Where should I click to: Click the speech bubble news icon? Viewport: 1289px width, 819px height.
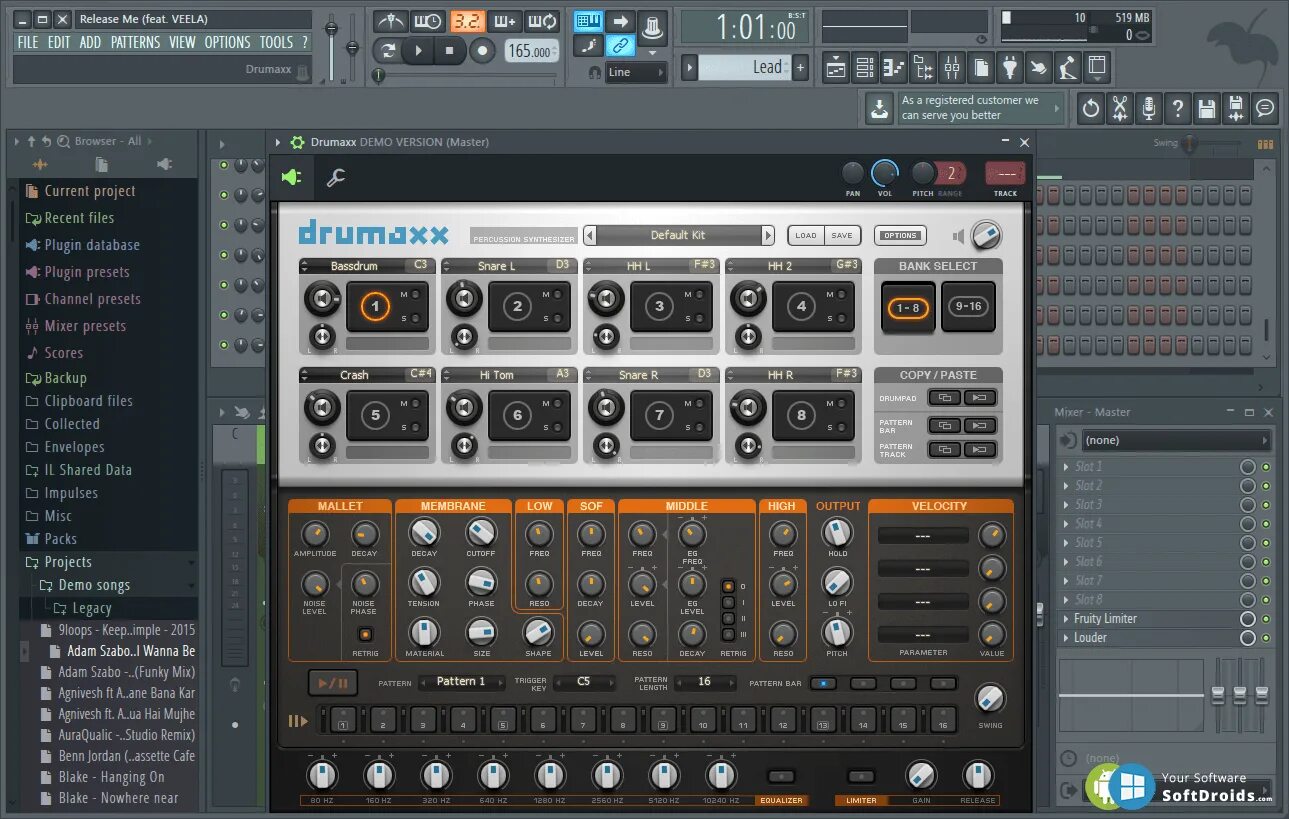point(1265,108)
